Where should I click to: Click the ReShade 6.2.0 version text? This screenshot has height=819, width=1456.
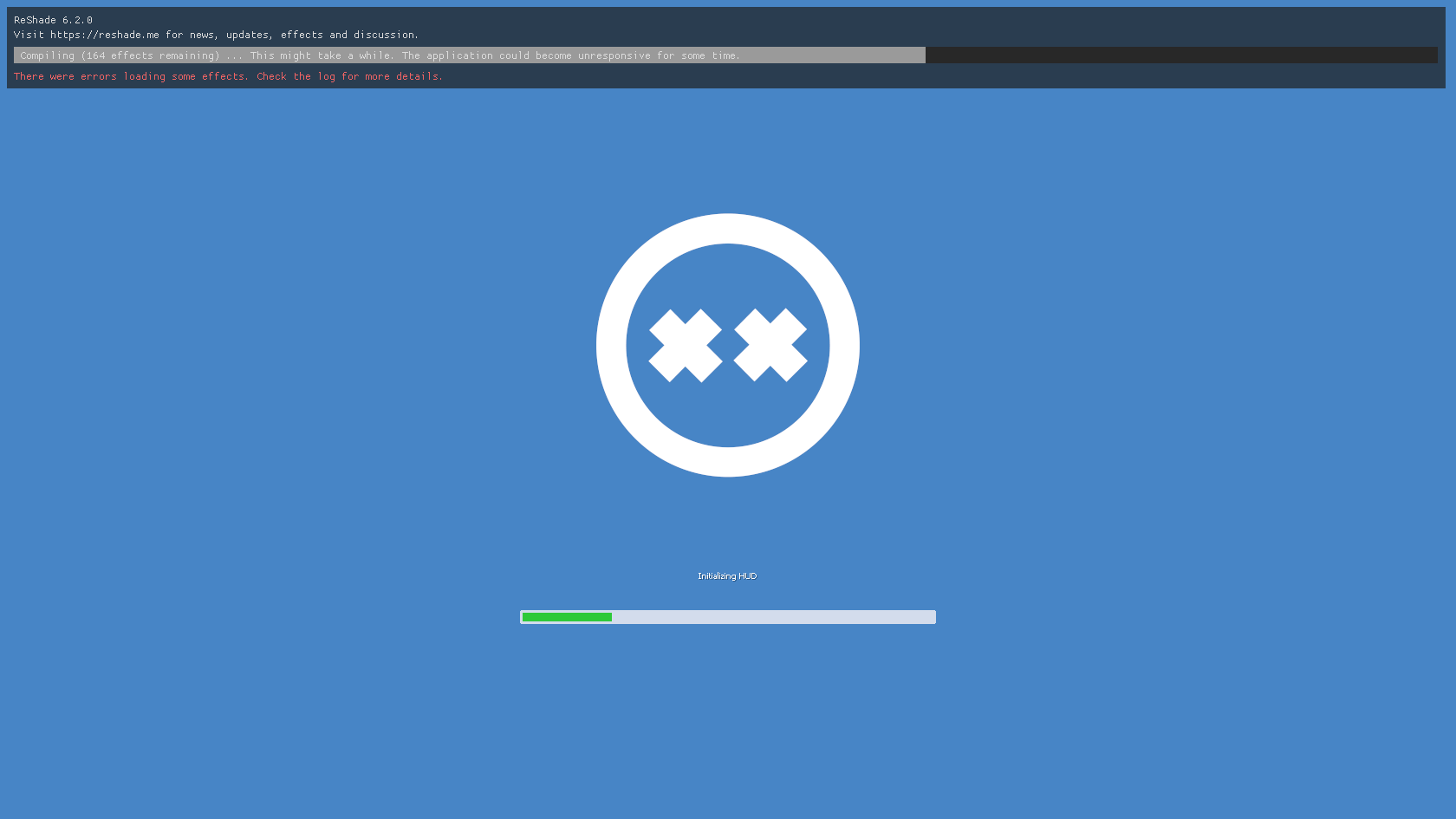click(53, 20)
